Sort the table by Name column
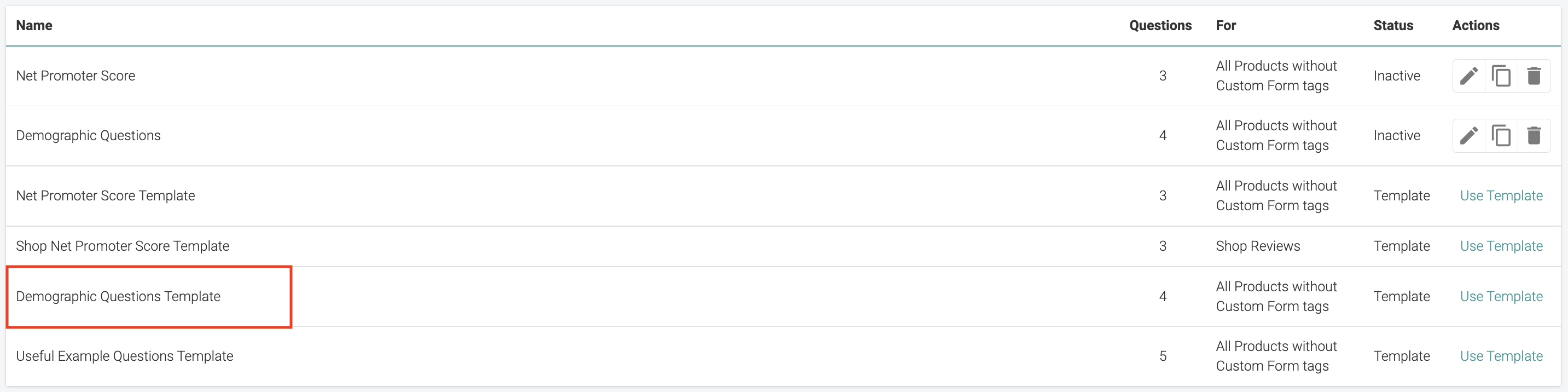1568x392 pixels. tap(34, 26)
